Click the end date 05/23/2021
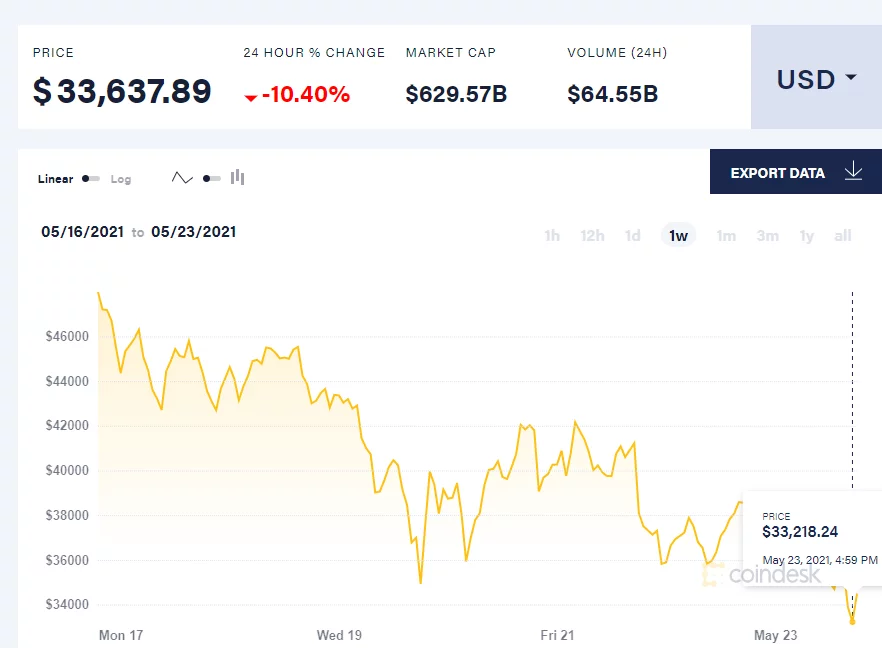The height and width of the screenshot is (648, 882). coord(194,232)
